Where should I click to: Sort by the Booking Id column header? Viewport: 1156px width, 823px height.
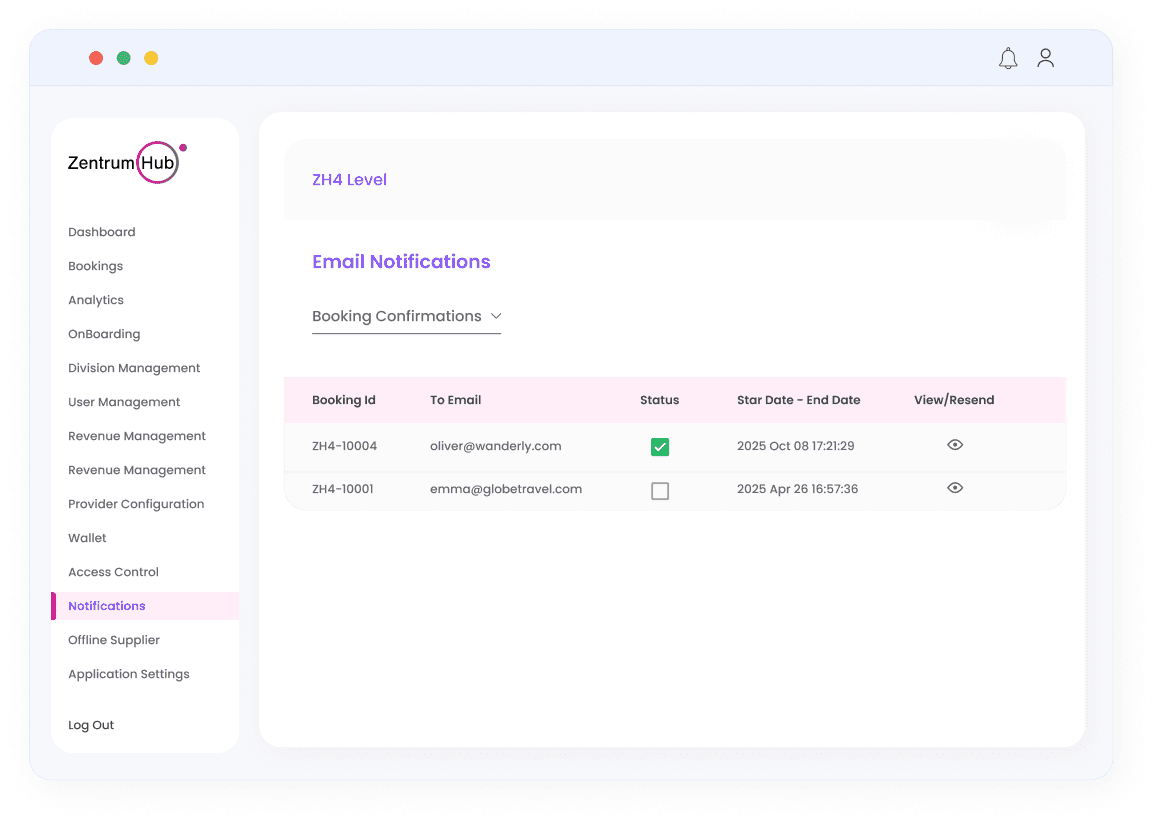click(343, 399)
